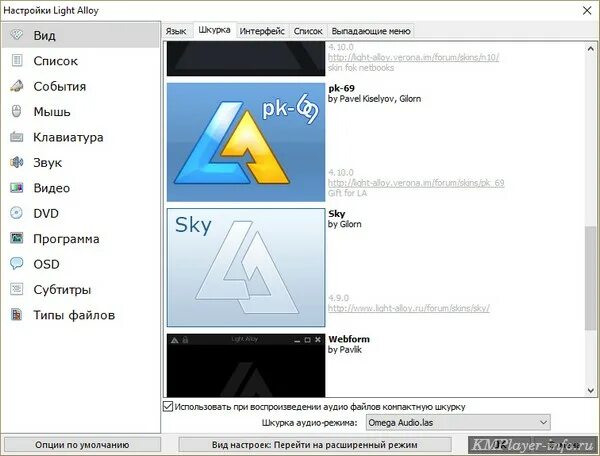600x456 pixels.
Task: Open the Звук settings category
Action: click(x=80, y=162)
